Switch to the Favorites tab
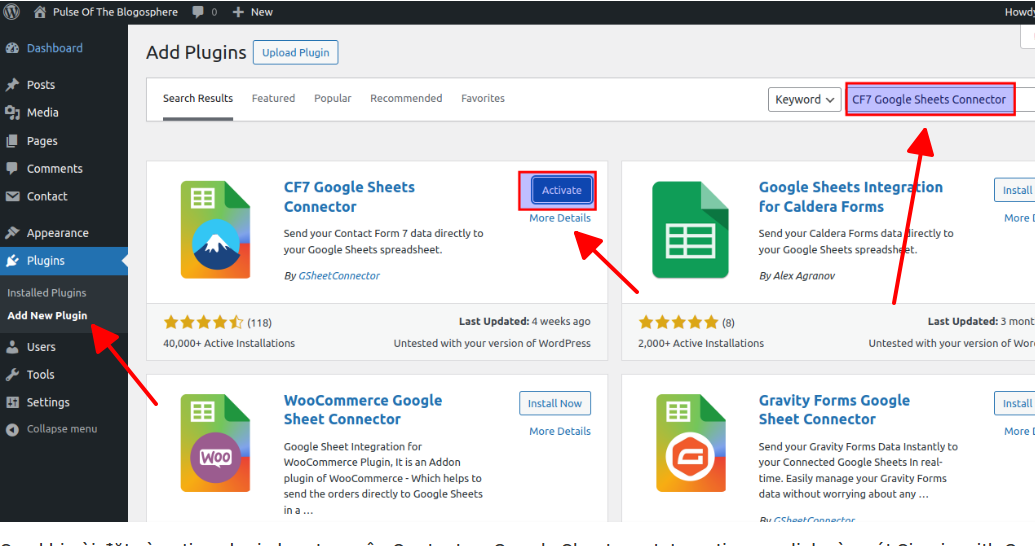 click(483, 98)
